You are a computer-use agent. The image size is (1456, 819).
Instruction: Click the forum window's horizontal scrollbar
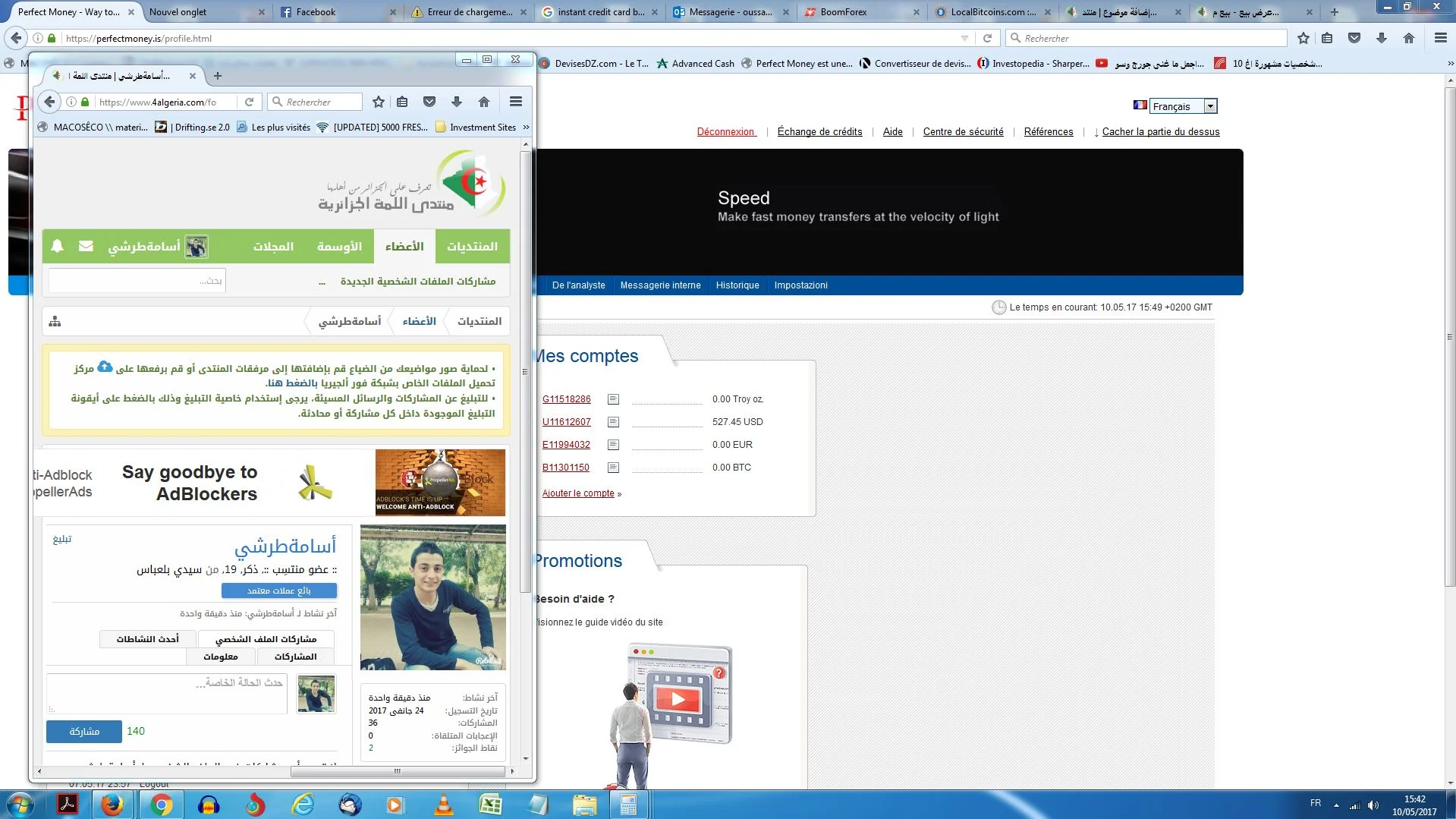point(397,771)
